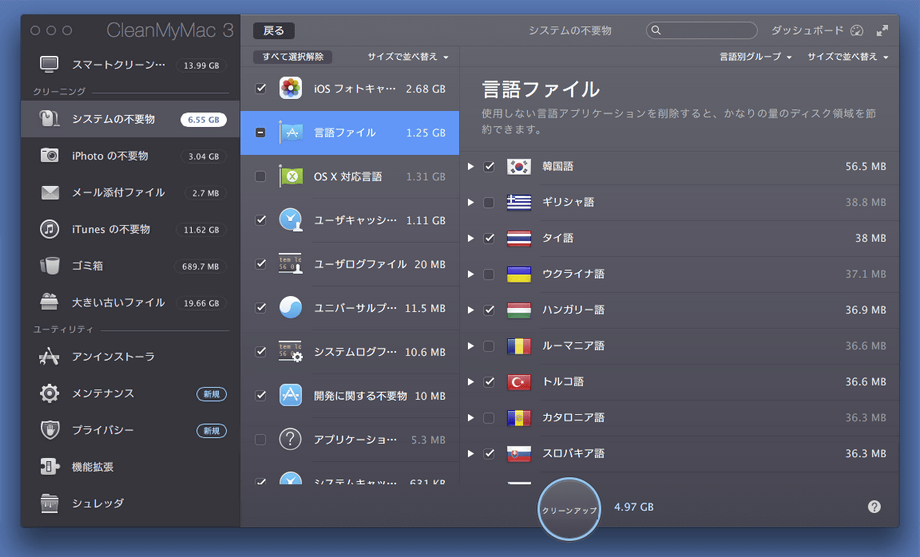The width and height of the screenshot is (920, 557).
Task: Click the dashboard gauge icon
Action: tap(857, 31)
